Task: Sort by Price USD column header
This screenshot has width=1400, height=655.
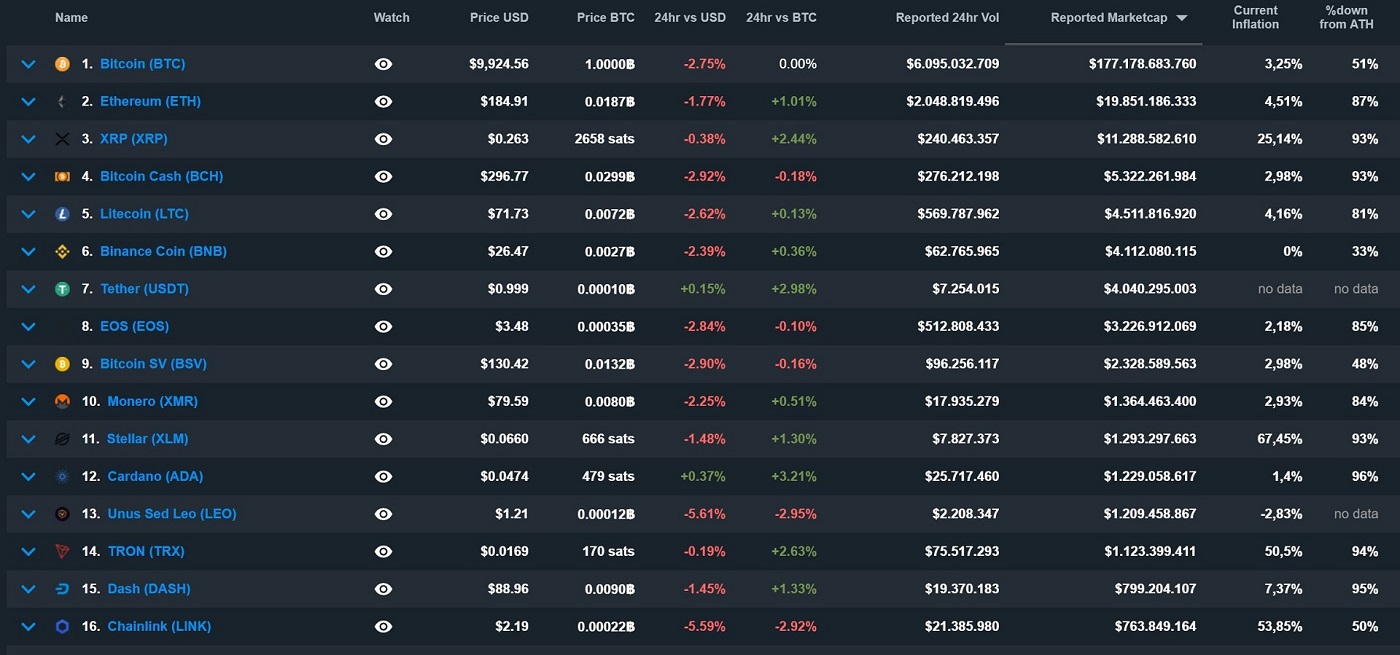Action: (499, 18)
